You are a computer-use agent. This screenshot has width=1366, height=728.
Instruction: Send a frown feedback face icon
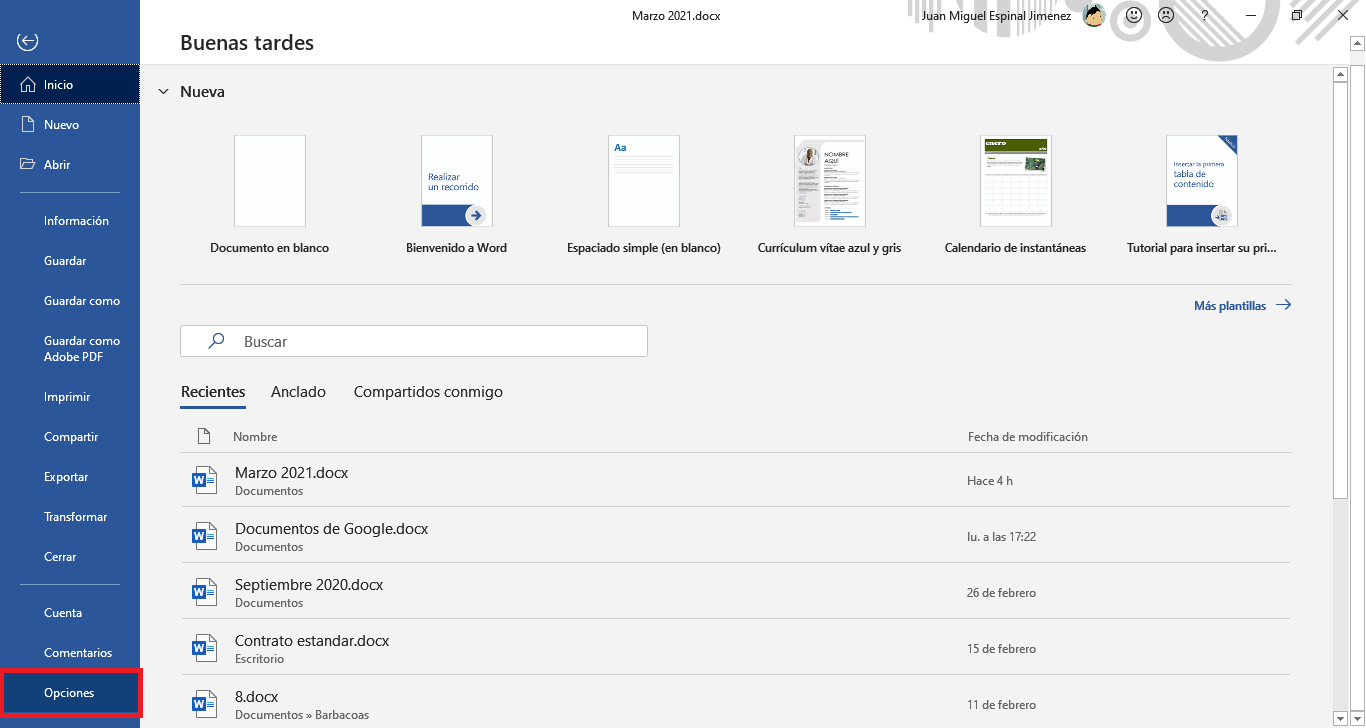(x=1166, y=15)
